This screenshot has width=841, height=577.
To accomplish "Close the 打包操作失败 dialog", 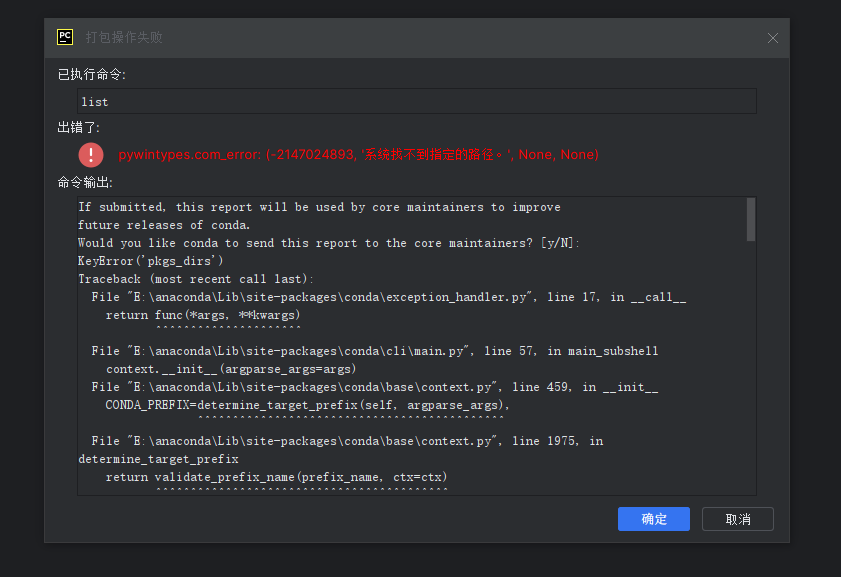I will [x=772, y=38].
